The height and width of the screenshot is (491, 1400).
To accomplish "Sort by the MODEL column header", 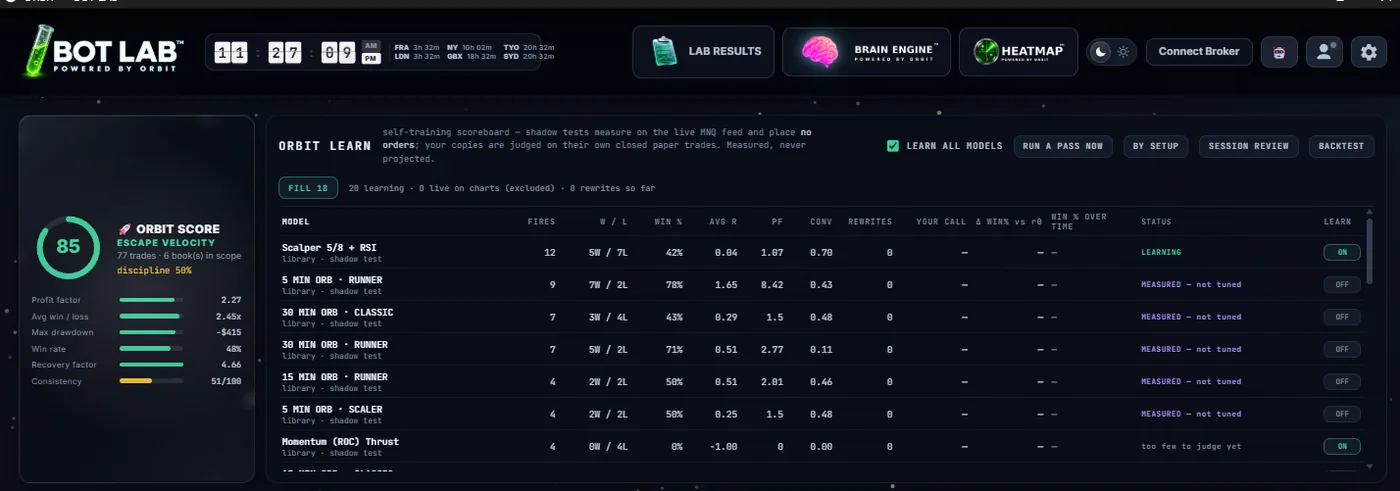I will point(295,222).
